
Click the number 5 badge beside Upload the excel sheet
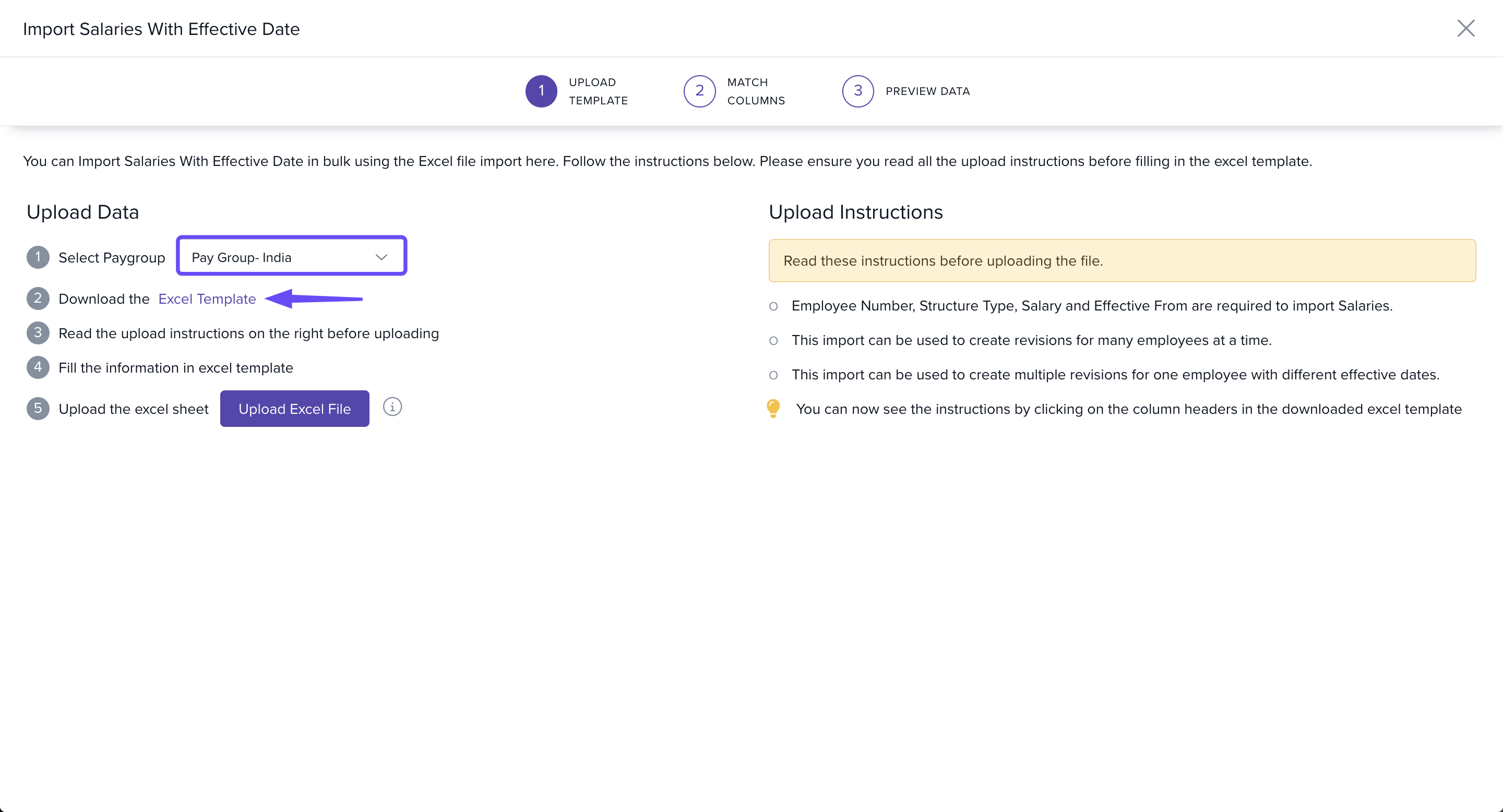tap(38, 408)
